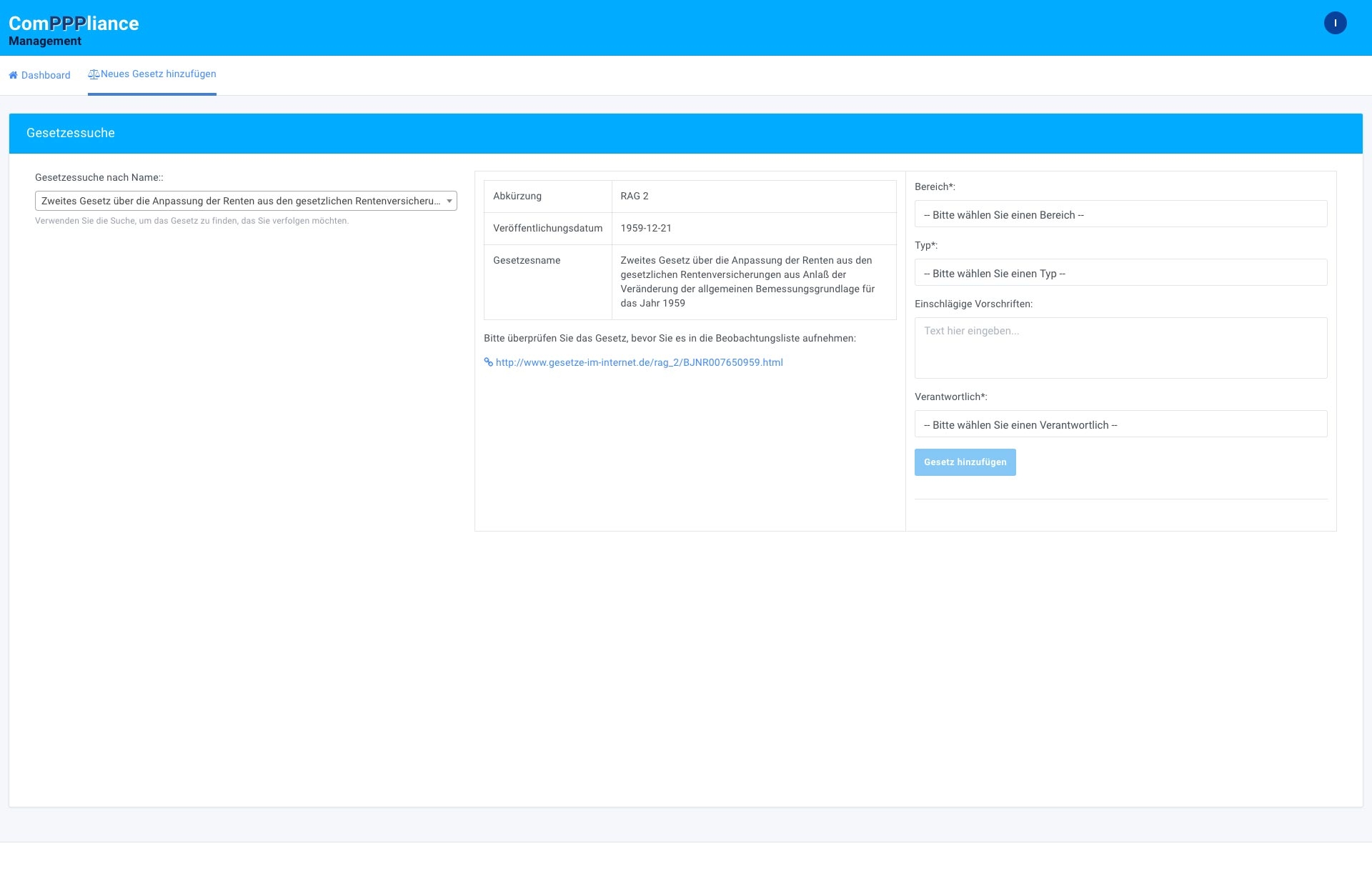Click the home icon beside Dashboard
Image resolution: width=1372 pixels, height=886 pixels.
(x=13, y=75)
